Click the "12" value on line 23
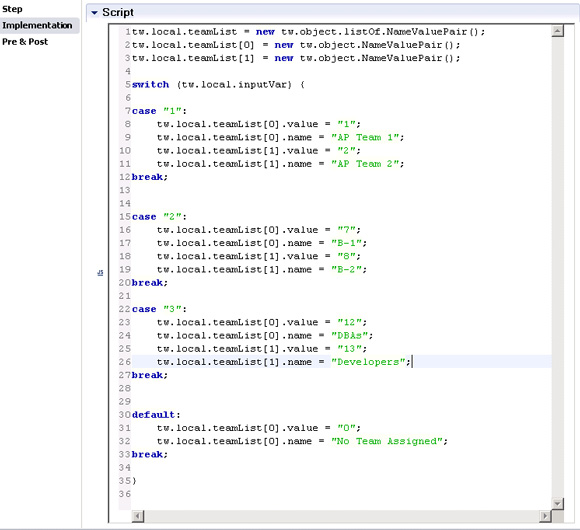580x530 pixels. (350, 323)
